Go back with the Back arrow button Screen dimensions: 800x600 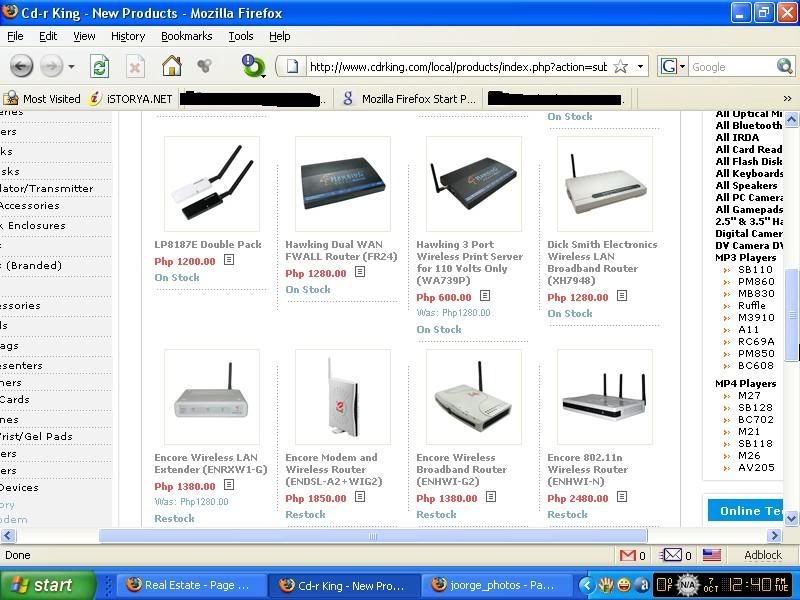tap(21, 66)
